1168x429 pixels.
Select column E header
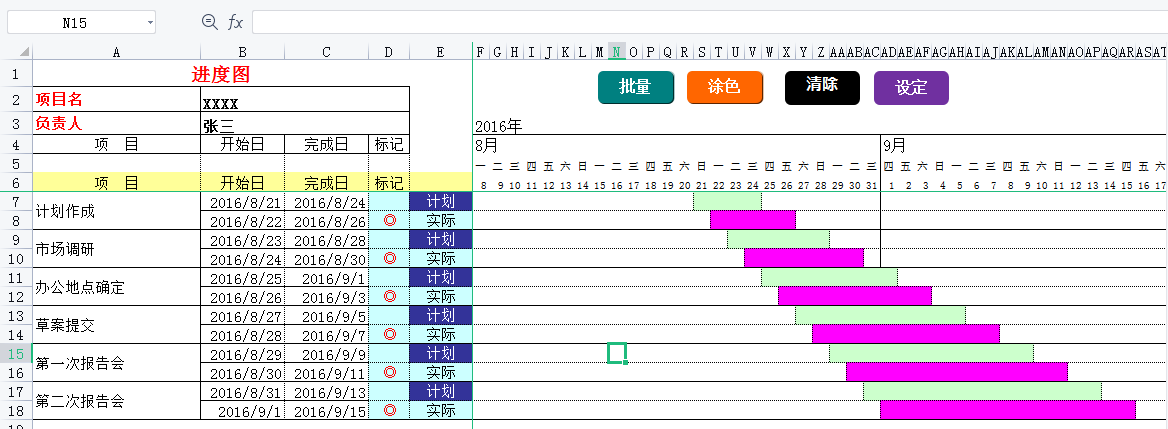(440, 52)
